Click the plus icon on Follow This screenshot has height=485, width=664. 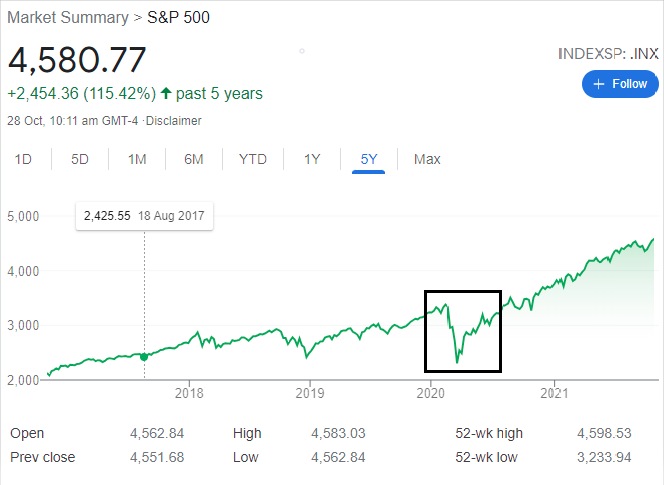click(x=599, y=84)
